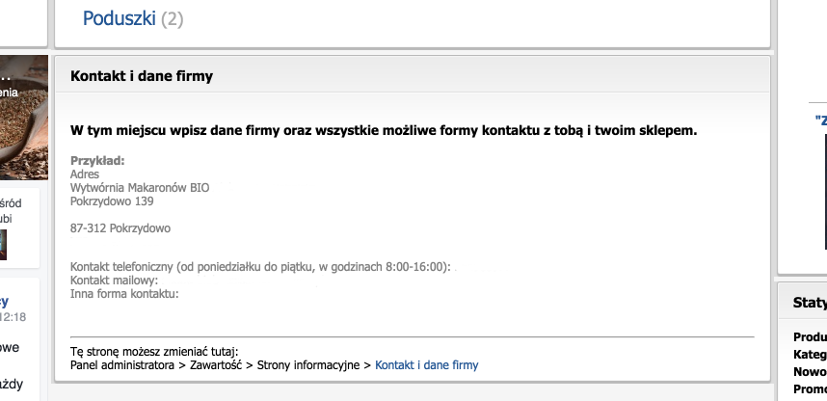This screenshot has height=401, width=827.
Task: Click the Staty… panel header on the right
Action: pyautogui.click(x=808, y=303)
